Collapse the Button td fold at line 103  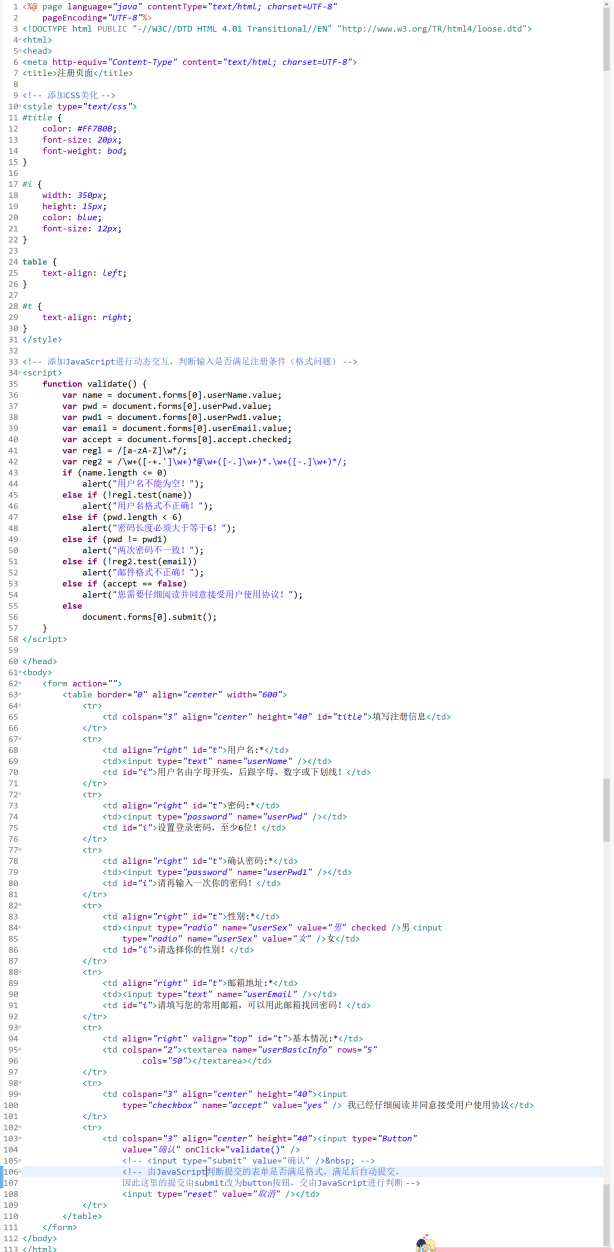point(20,1139)
